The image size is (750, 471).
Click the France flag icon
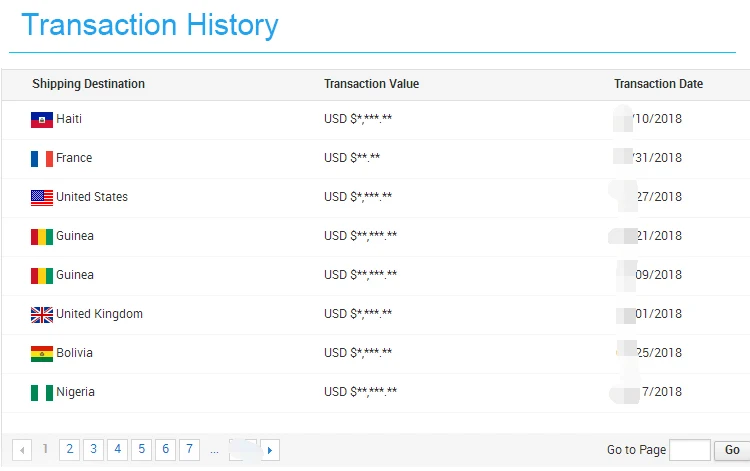click(41, 159)
